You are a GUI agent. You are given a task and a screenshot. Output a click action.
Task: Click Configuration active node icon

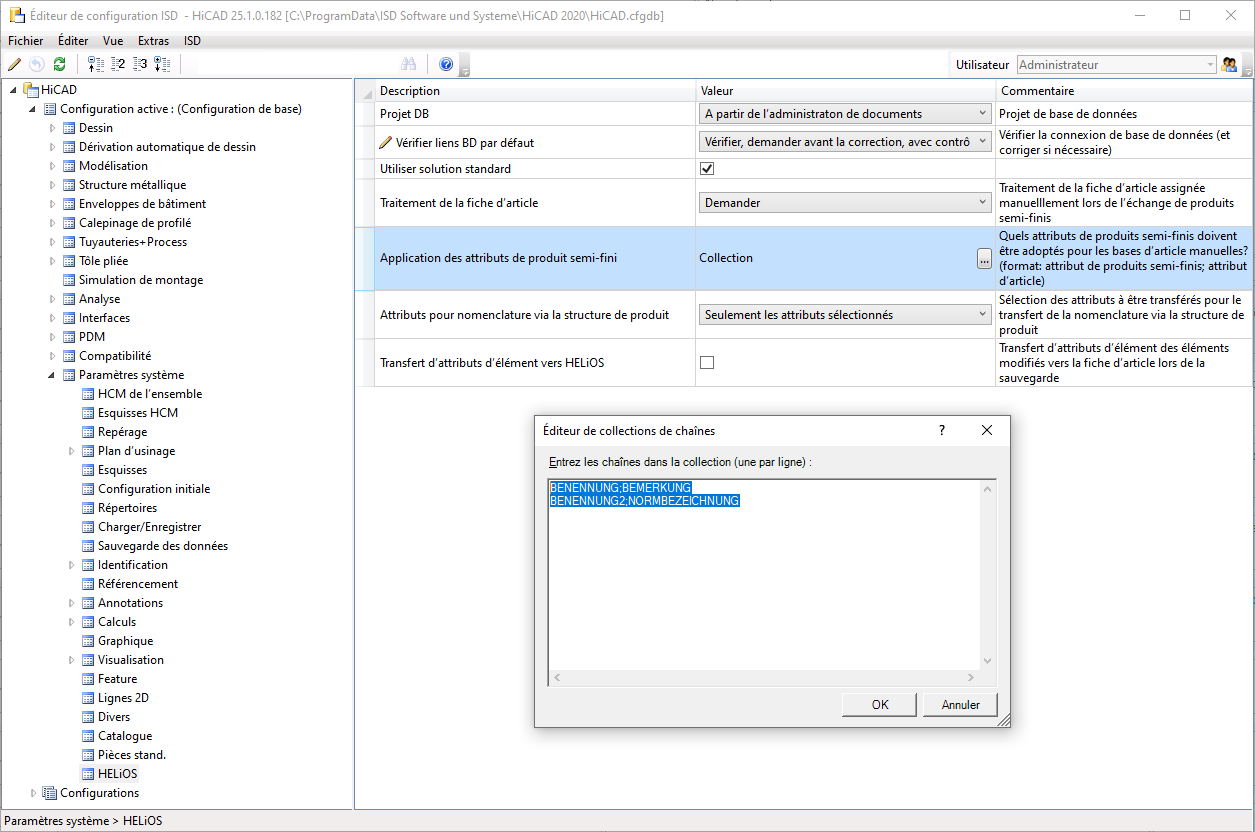(50, 109)
